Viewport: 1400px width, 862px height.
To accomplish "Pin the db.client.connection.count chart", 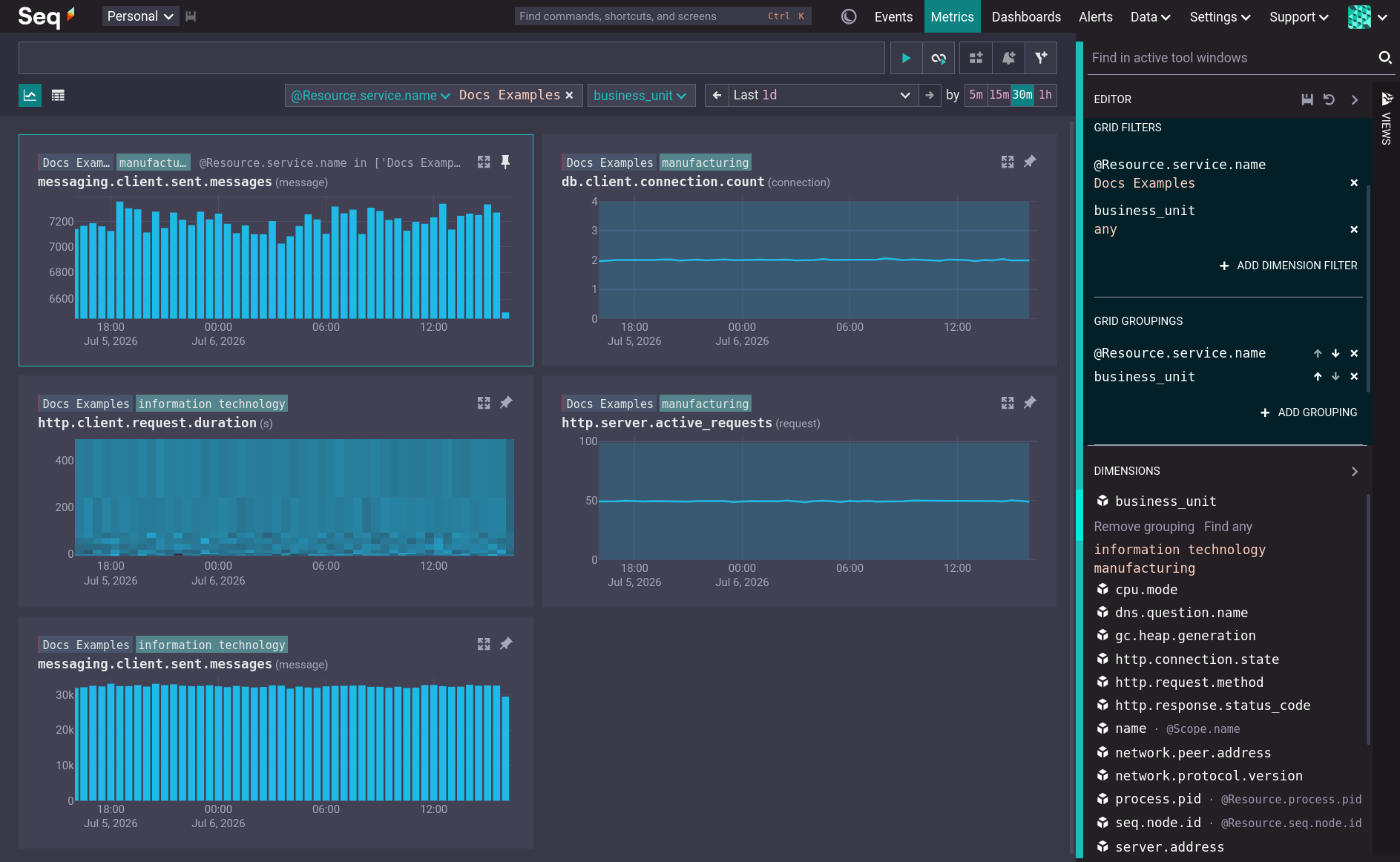I will click(x=1030, y=162).
